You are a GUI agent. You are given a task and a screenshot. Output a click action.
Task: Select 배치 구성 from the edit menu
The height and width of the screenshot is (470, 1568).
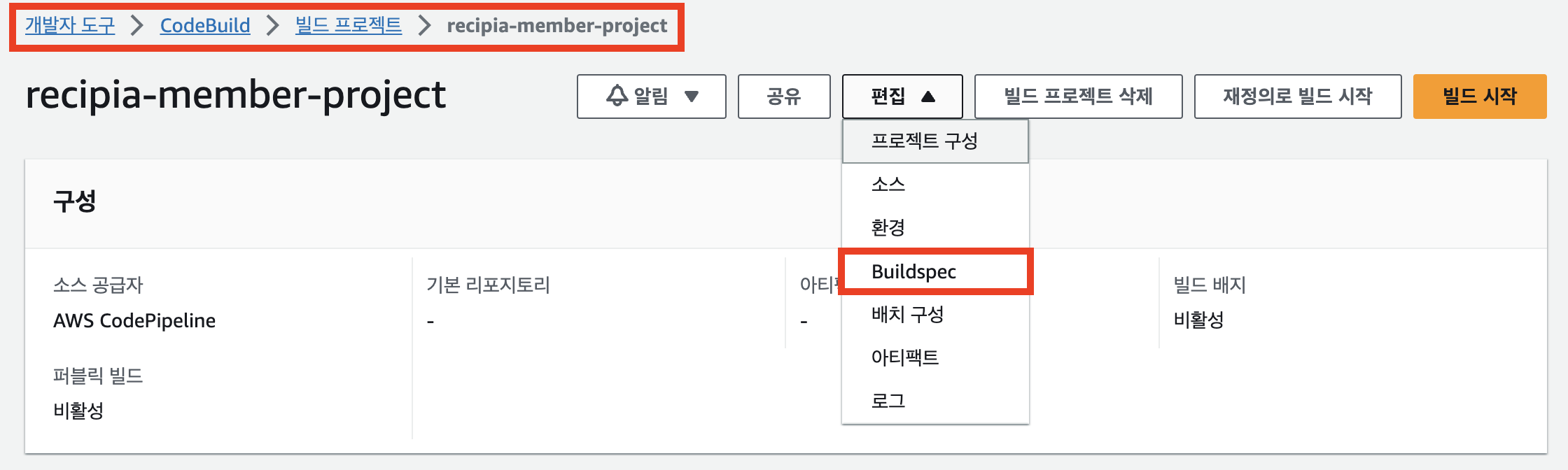click(x=907, y=315)
